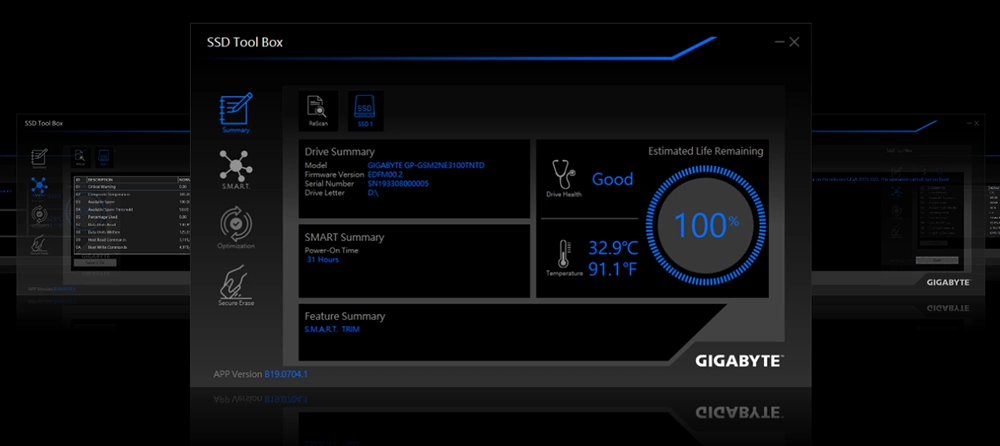Screen dimensions: 1000x446
Task: Open Secure Erase in left background window
Action: [40, 244]
